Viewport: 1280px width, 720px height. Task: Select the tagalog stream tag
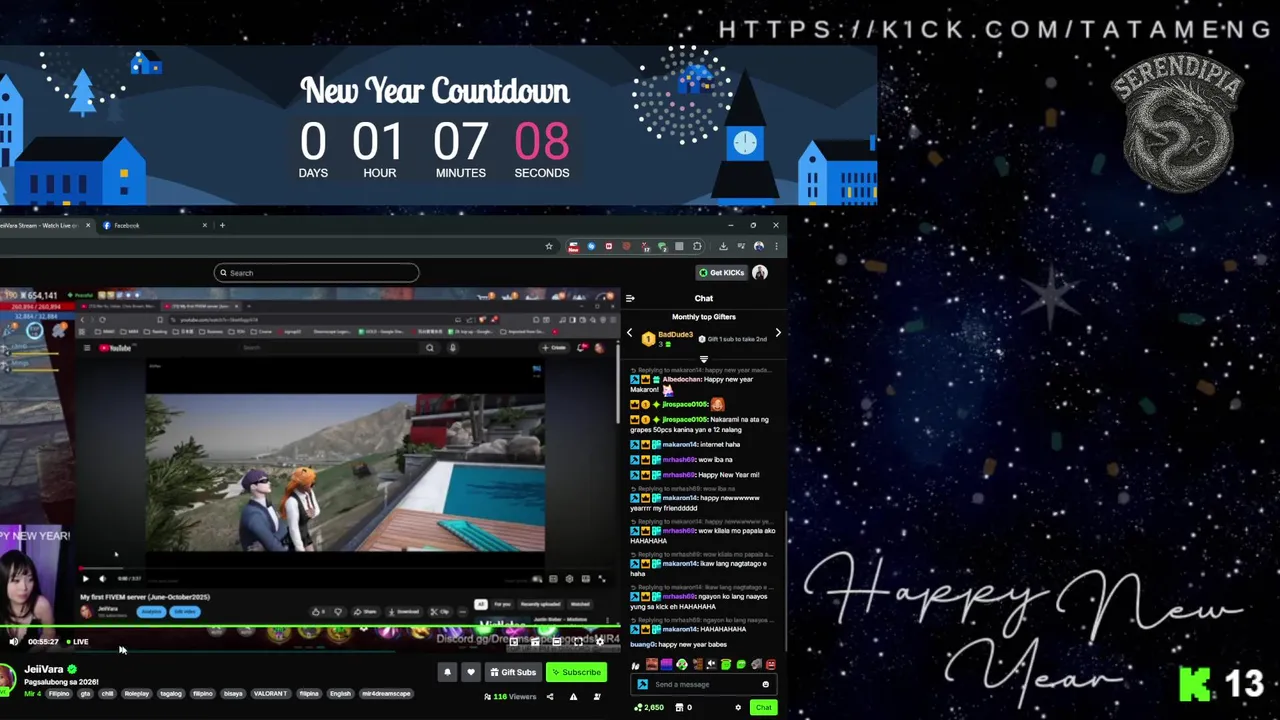[x=171, y=694]
